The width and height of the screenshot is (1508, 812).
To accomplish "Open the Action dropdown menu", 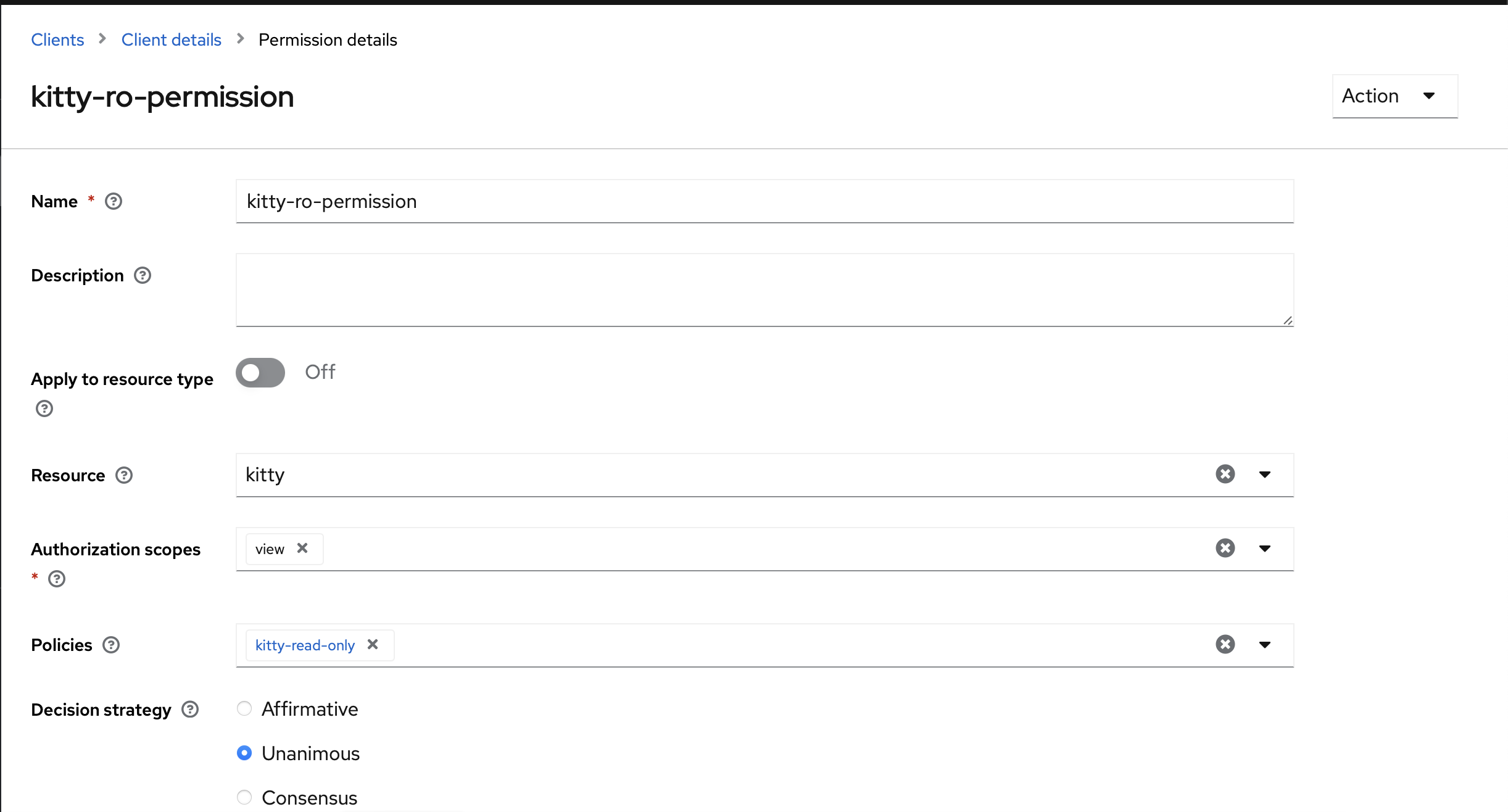I will click(1394, 96).
